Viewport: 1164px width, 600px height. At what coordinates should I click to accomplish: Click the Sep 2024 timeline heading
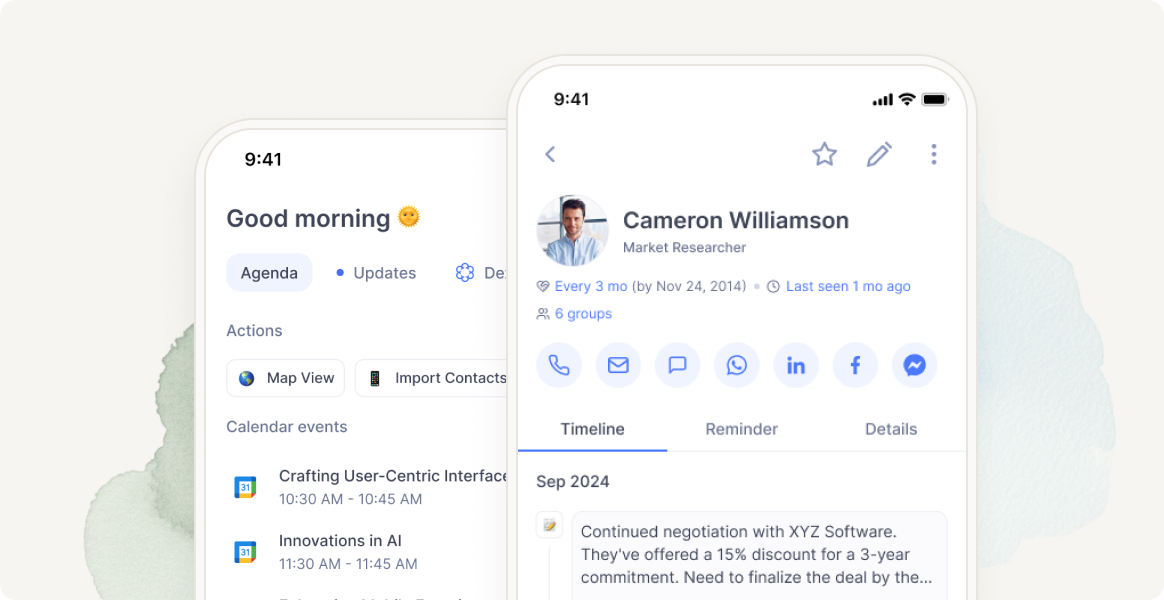coord(573,482)
